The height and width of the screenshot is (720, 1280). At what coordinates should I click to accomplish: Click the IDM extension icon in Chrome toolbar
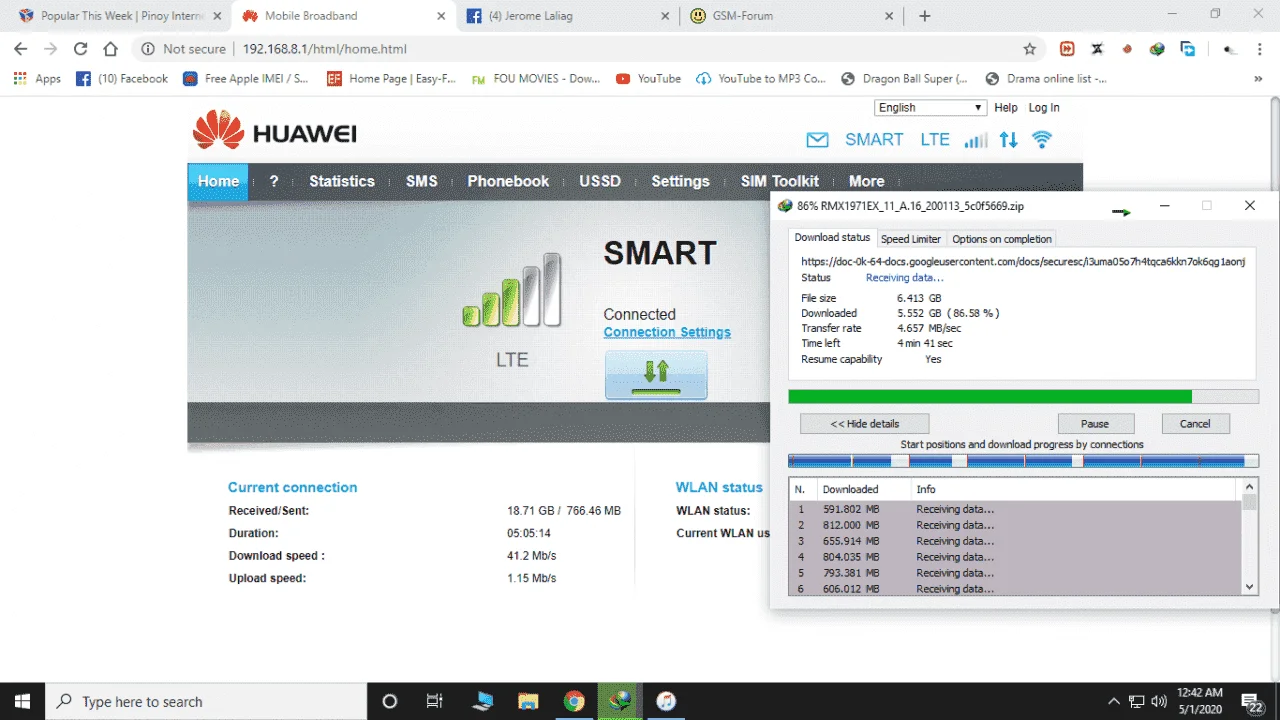click(1158, 49)
